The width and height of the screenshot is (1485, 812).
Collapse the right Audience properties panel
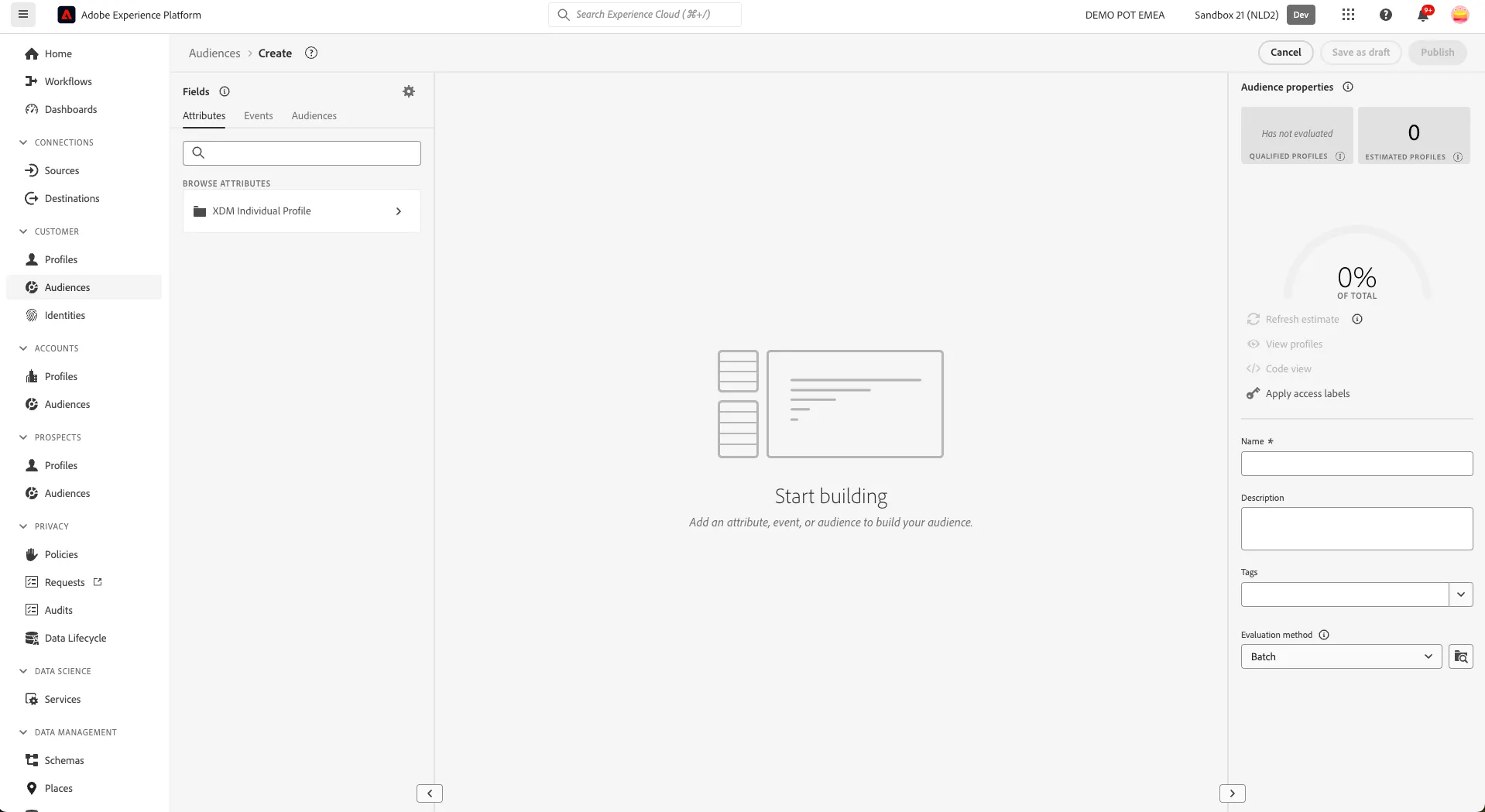[x=1233, y=793]
